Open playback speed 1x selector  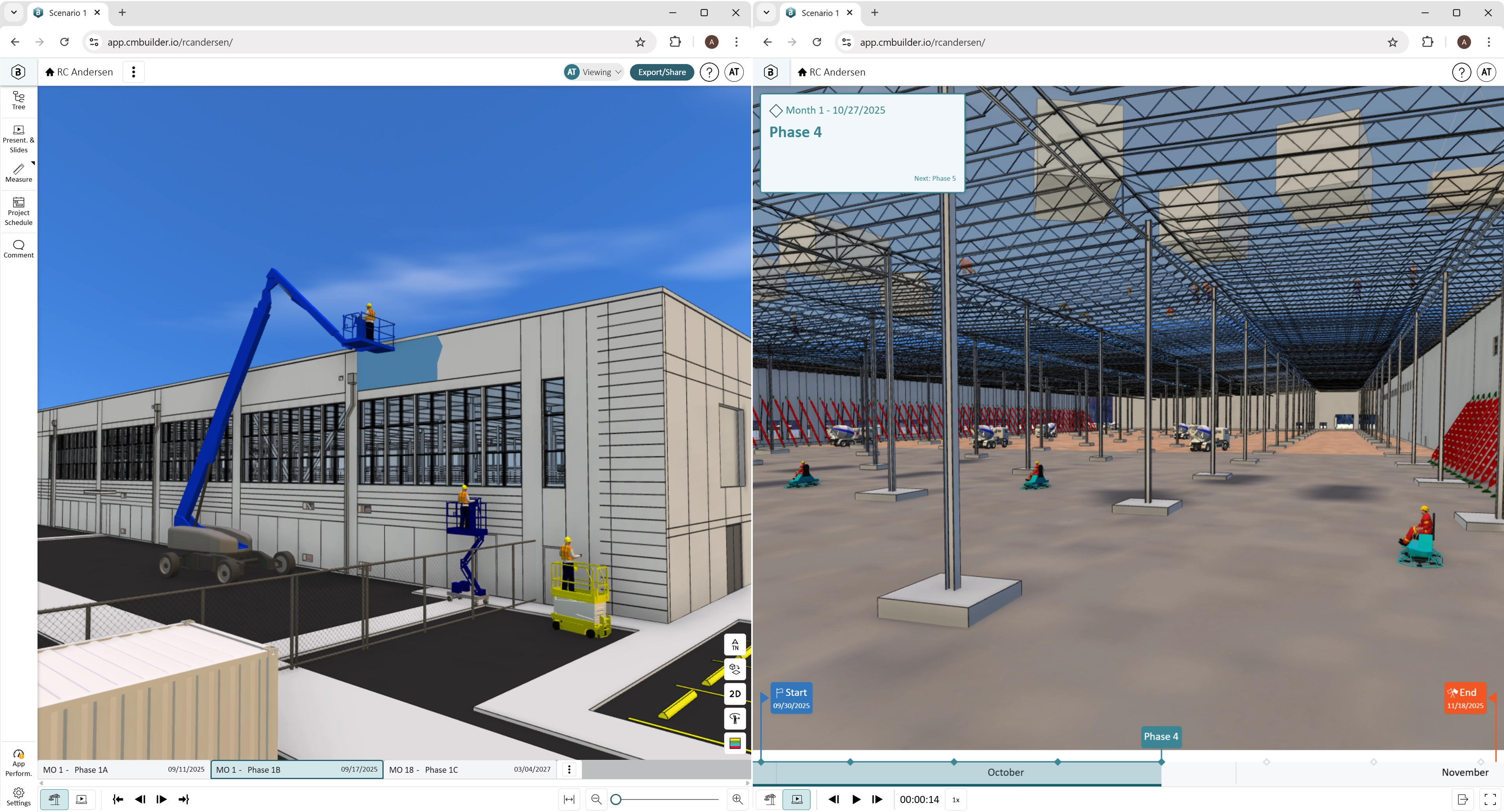tap(955, 799)
